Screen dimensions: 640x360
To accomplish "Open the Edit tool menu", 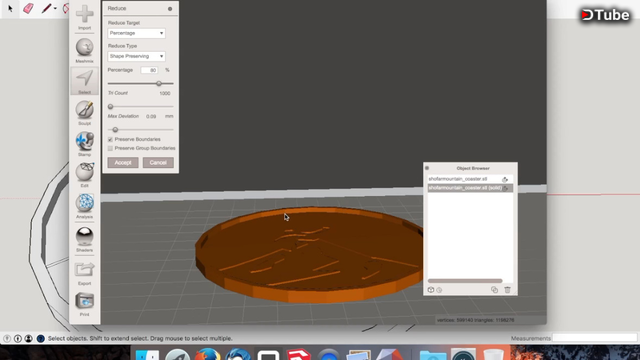I will click(x=84, y=175).
